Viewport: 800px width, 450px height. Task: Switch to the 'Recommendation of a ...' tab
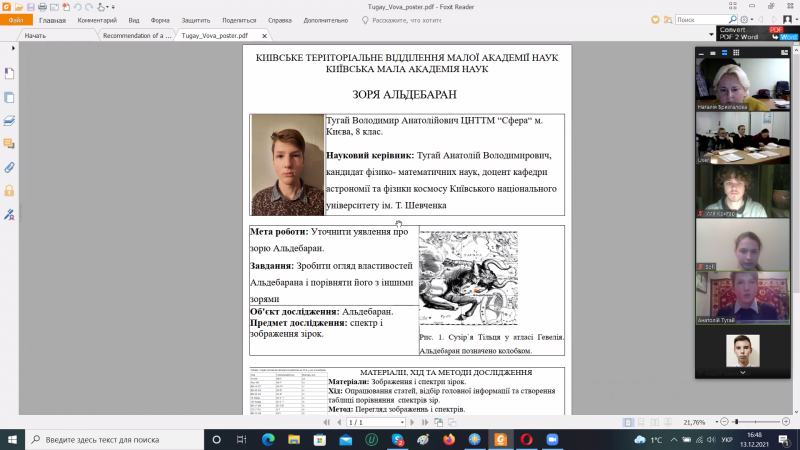click(137, 36)
